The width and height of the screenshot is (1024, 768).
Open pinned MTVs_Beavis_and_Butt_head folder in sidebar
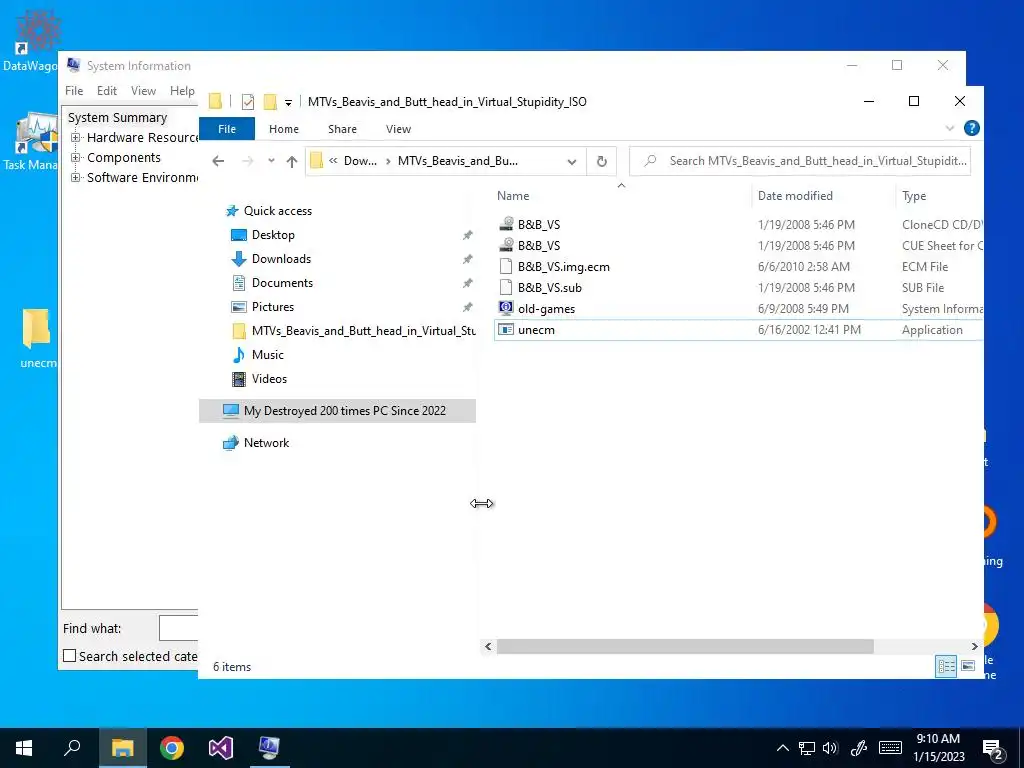coord(354,330)
